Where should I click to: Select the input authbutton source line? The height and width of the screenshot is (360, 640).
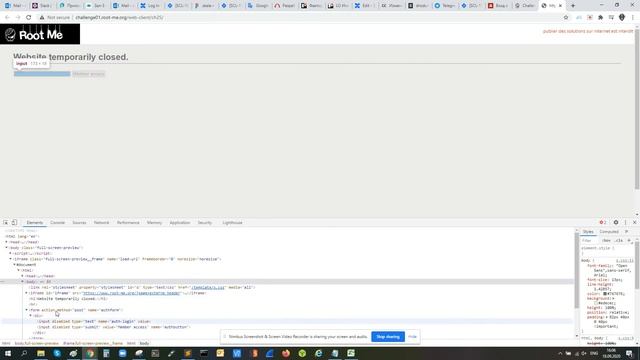114,327
